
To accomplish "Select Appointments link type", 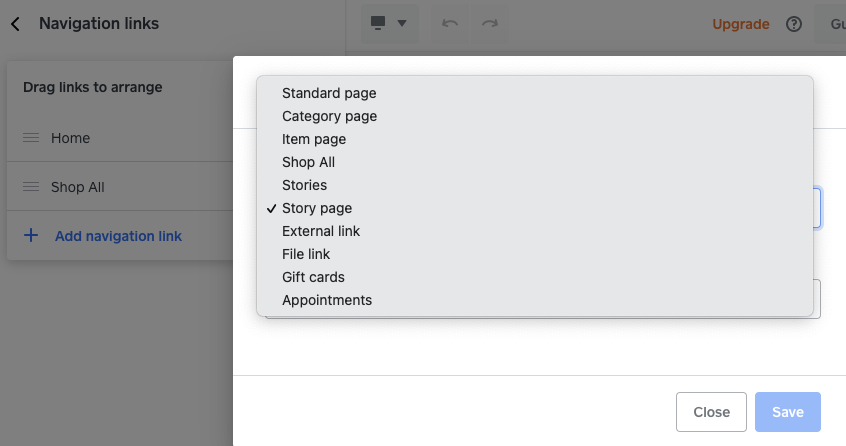I will pyautogui.click(x=327, y=300).
